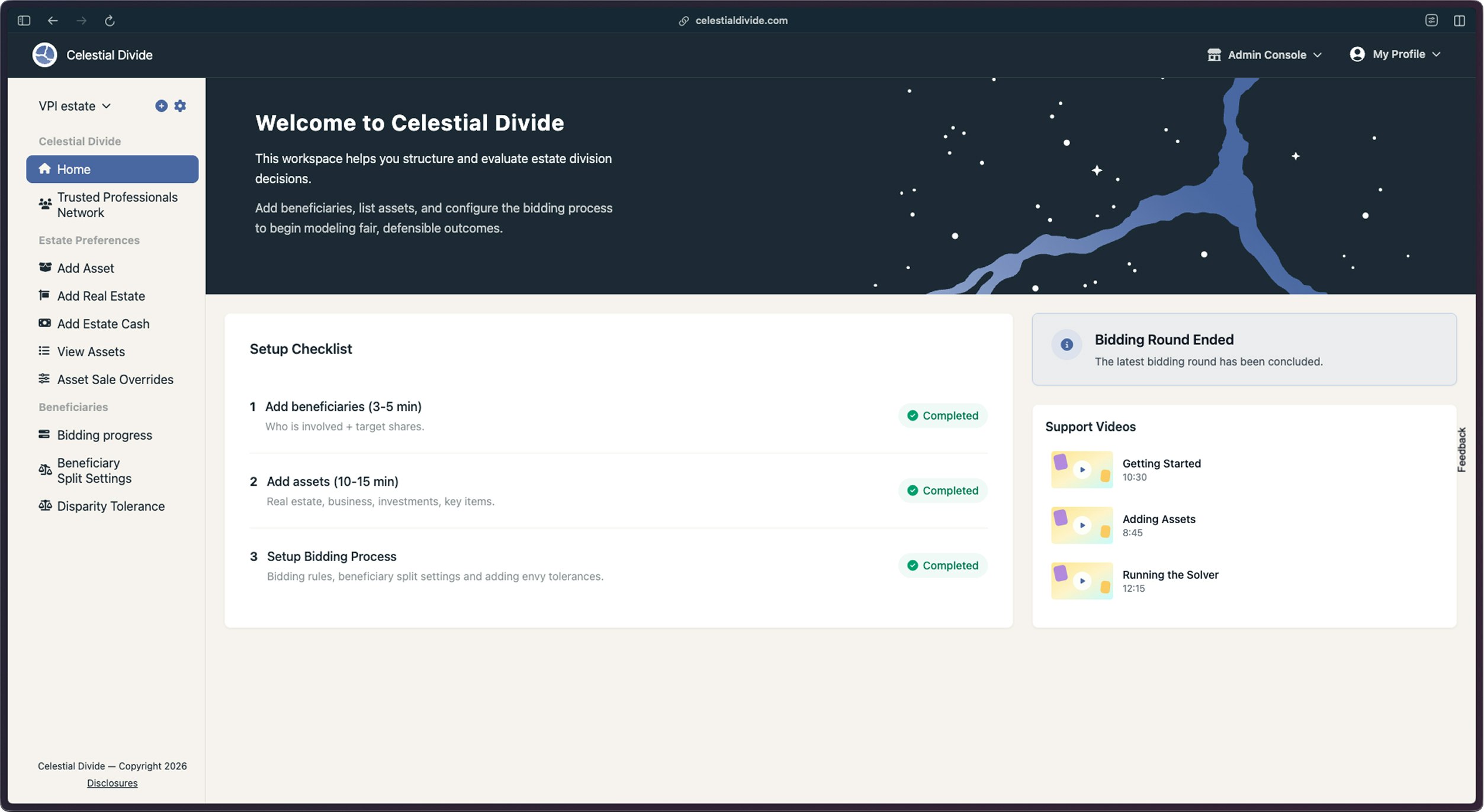Image resolution: width=1484 pixels, height=812 pixels.
Task: Click Completed badge for Add assets
Action: (943, 491)
